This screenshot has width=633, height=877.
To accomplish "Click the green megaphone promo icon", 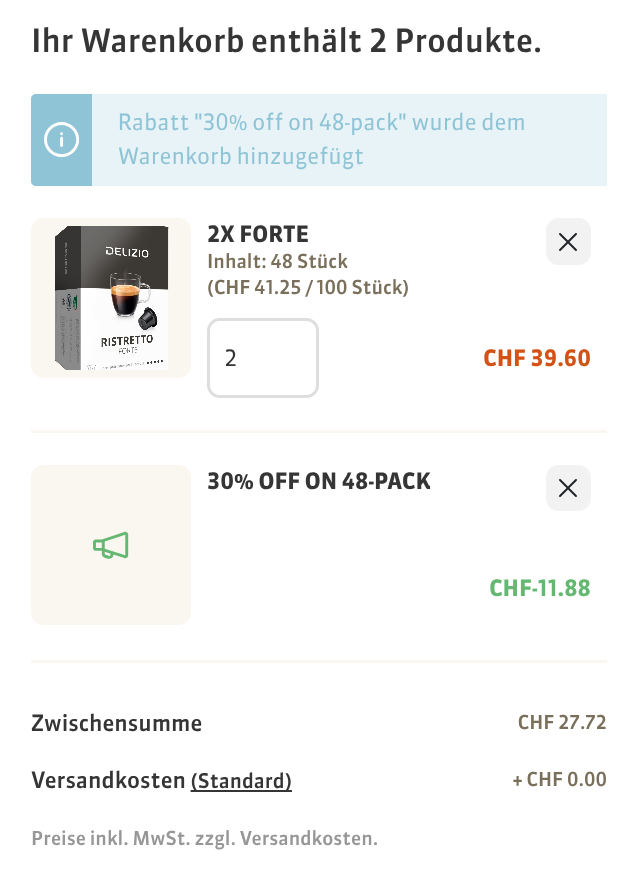I will [x=111, y=545].
